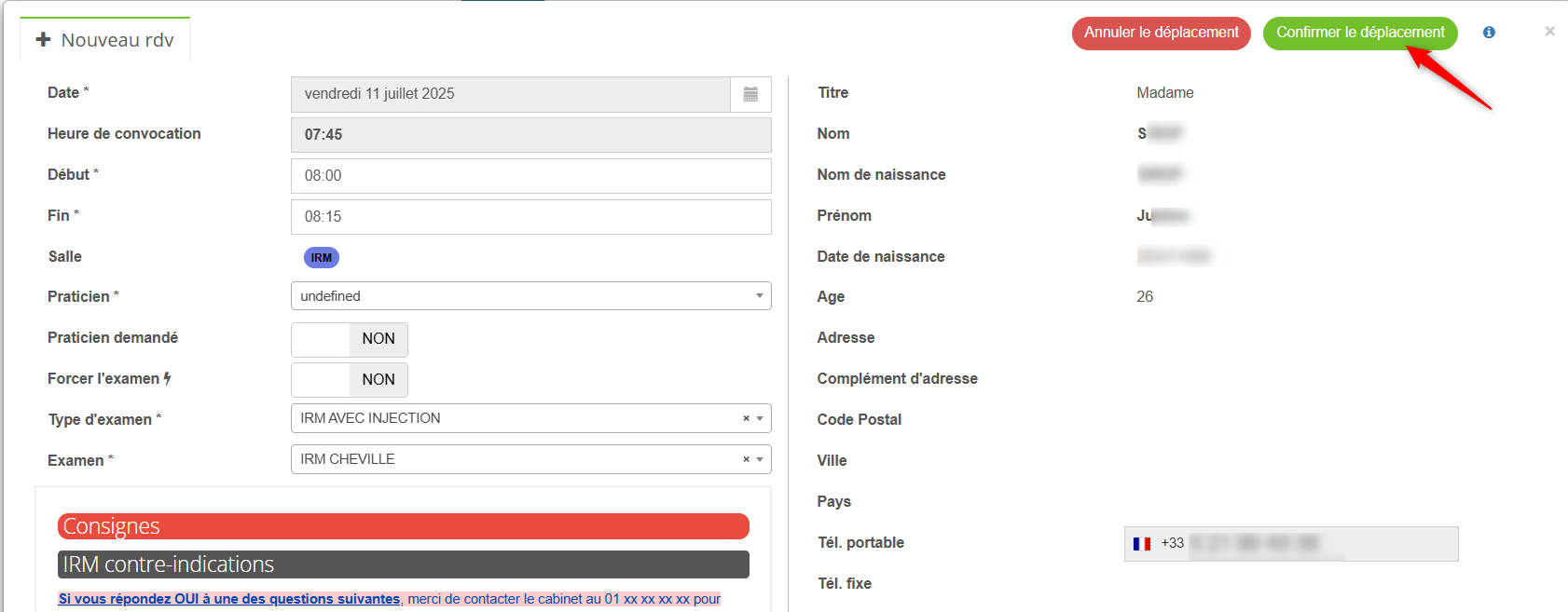Open the Examen dropdown arrow
The height and width of the screenshot is (612, 1568).
click(760, 459)
